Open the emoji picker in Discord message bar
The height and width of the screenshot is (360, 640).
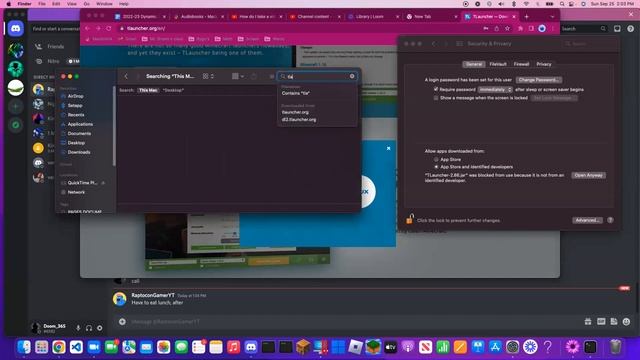[x=626, y=322]
